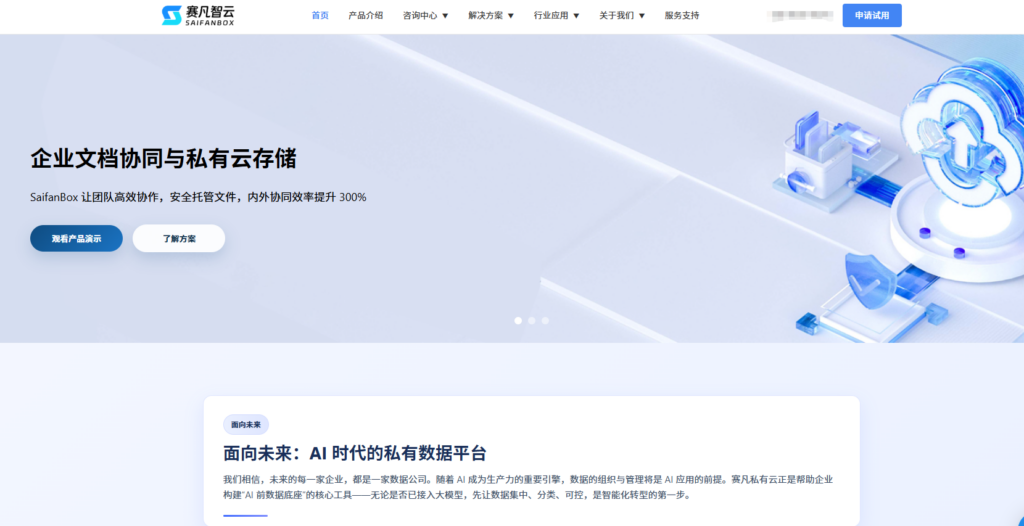Click heading 面向未来：AI 时代的私有数据平台
1024x526 pixels.
tap(355, 453)
